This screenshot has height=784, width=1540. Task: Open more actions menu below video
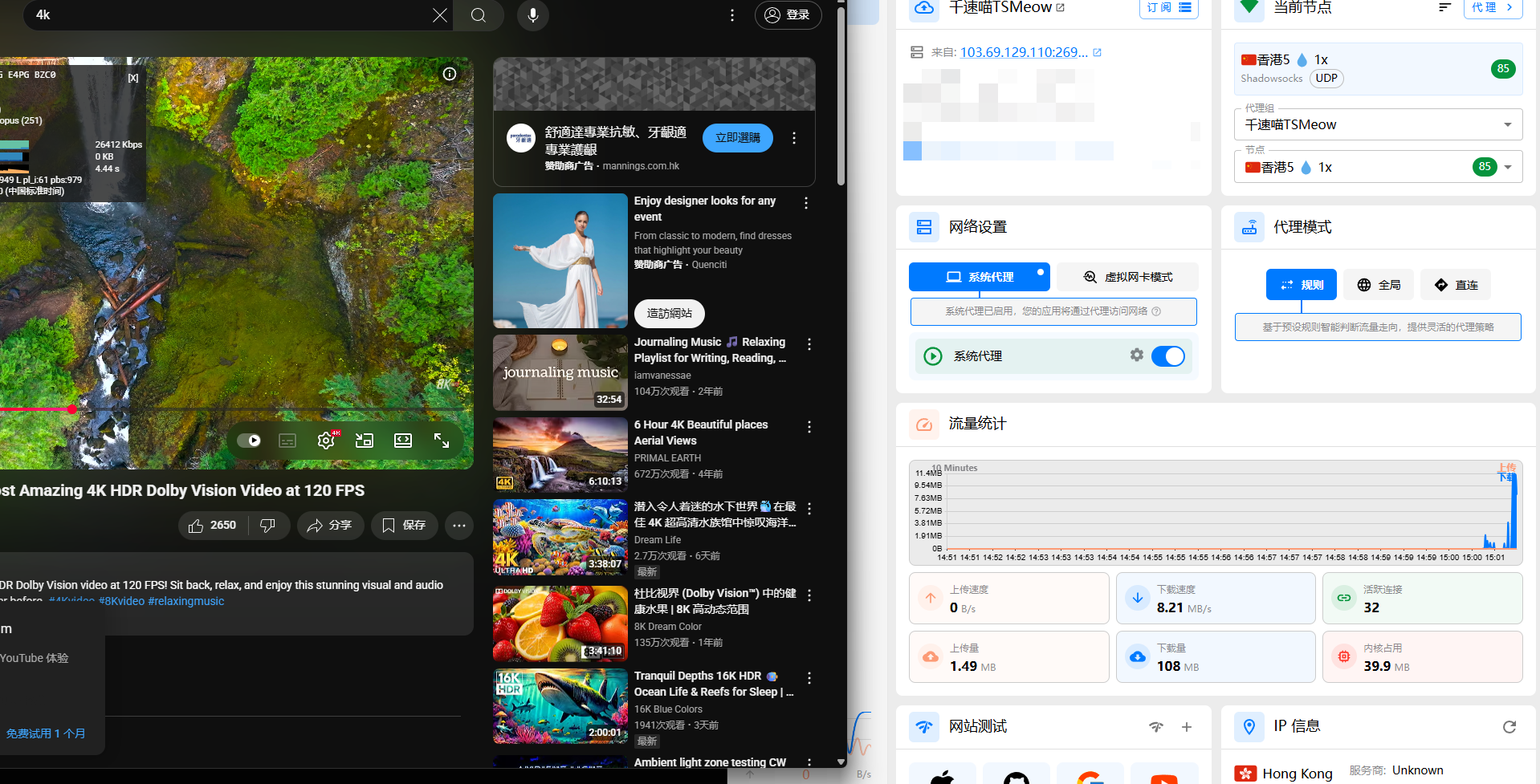tap(459, 526)
